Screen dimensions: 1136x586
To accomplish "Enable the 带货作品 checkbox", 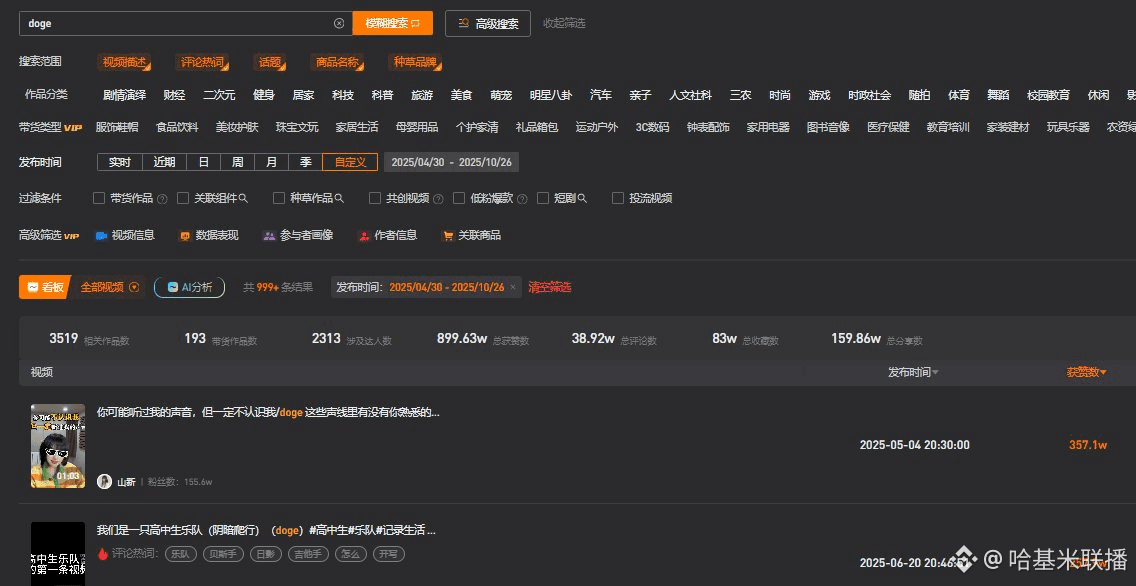I will click(99, 198).
